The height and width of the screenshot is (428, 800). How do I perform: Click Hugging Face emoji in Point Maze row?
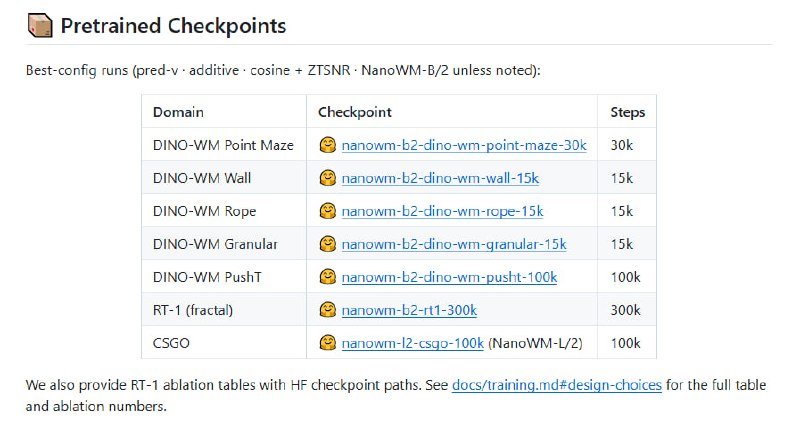328,145
